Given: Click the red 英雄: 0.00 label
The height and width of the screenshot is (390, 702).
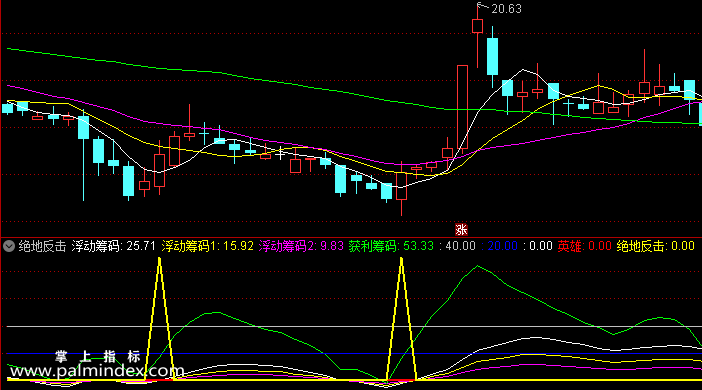Looking at the screenshot, I should click(584, 246).
